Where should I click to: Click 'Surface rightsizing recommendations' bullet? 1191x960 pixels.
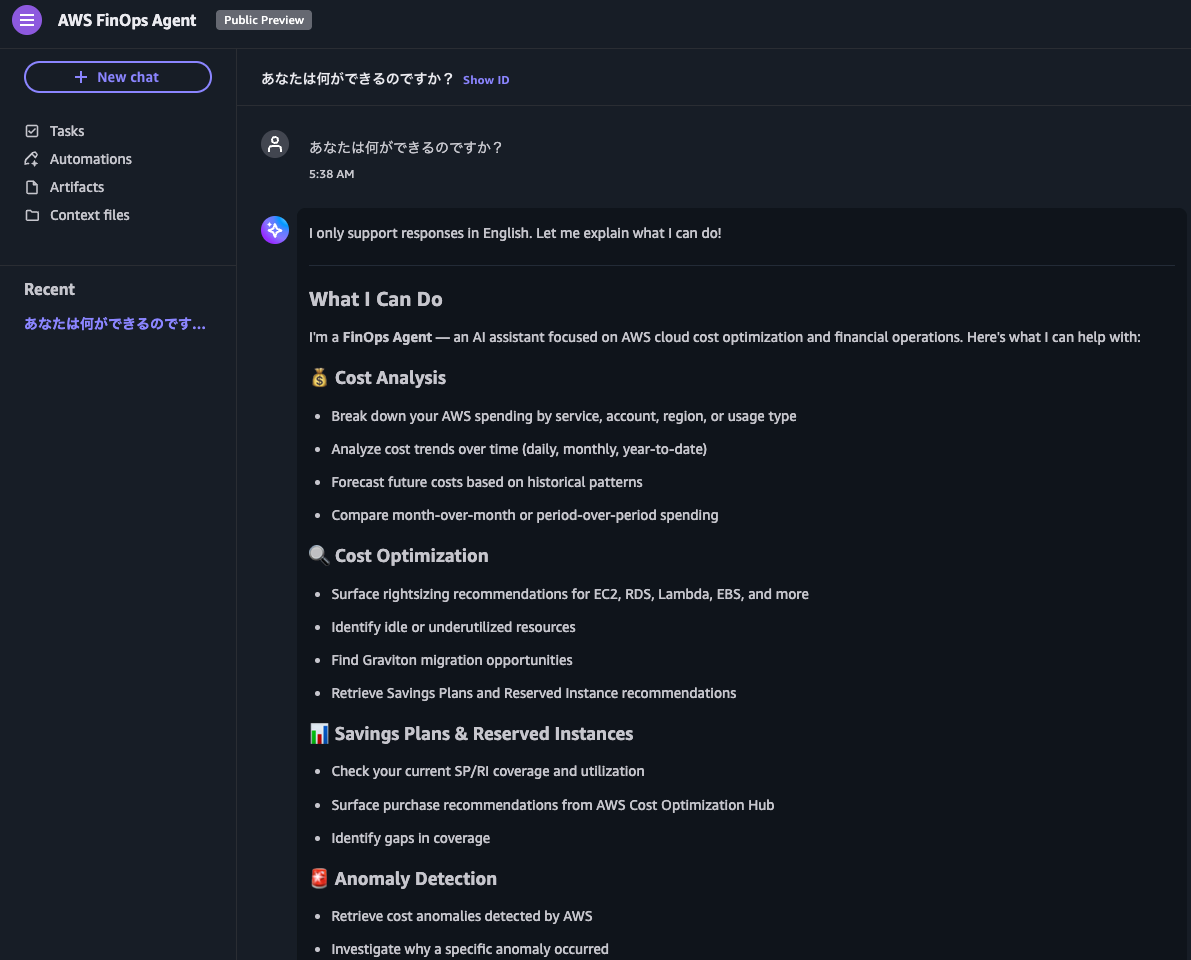pos(570,594)
